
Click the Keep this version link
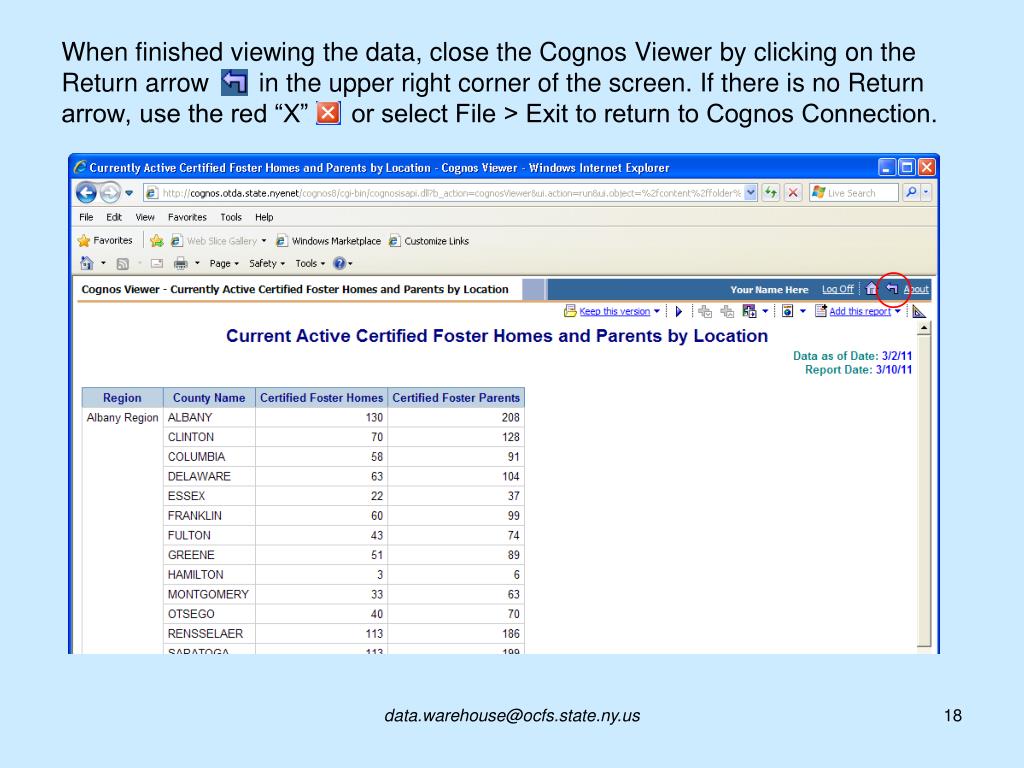click(615, 312)
